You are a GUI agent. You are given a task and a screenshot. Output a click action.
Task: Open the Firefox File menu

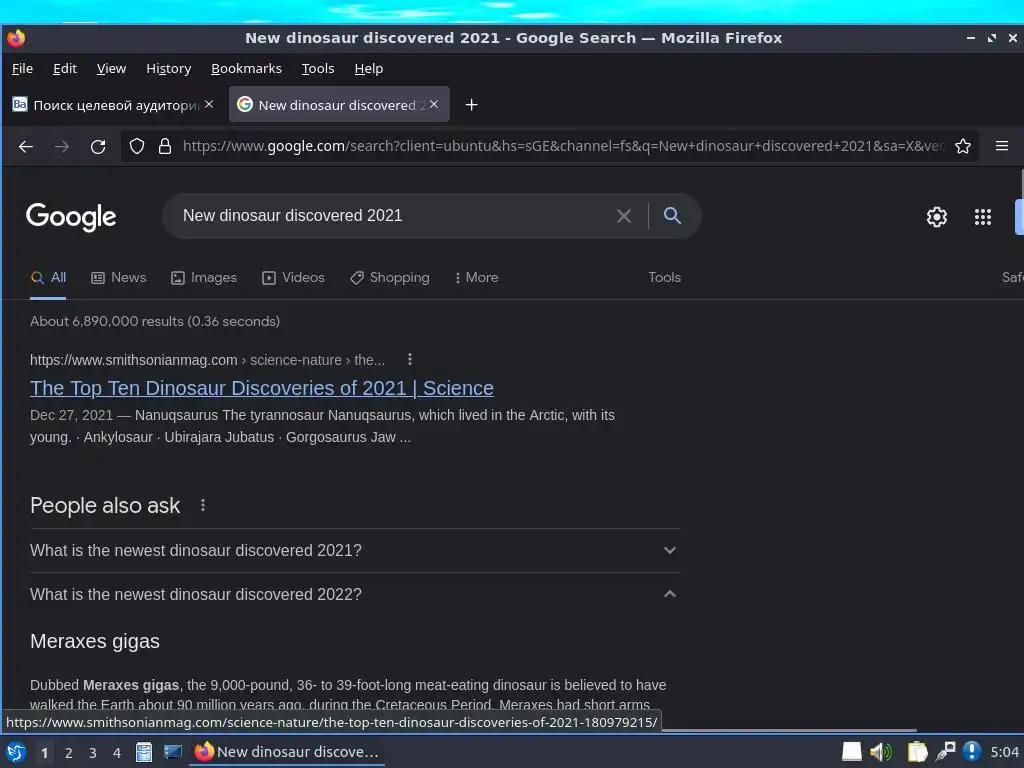[22, 69]
